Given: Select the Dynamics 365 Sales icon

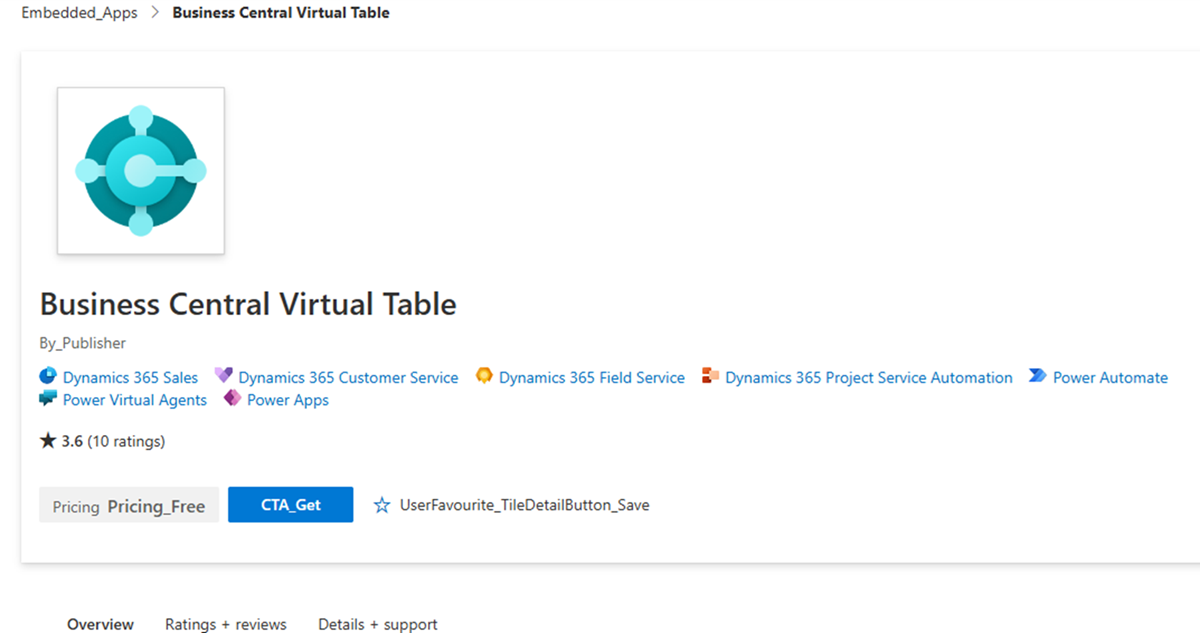Looking at the screenshot, I should (48, 377).
